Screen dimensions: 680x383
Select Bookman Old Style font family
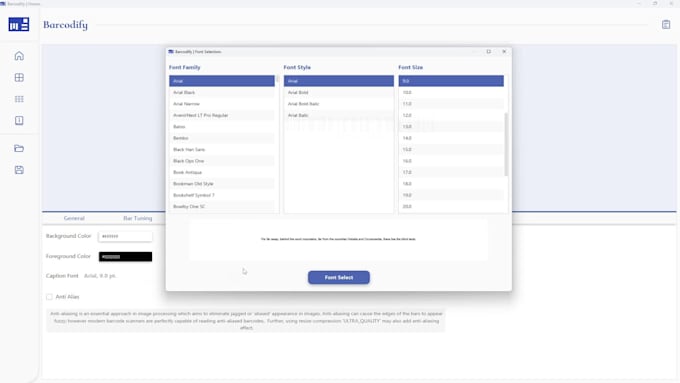(x=222, y=183)
